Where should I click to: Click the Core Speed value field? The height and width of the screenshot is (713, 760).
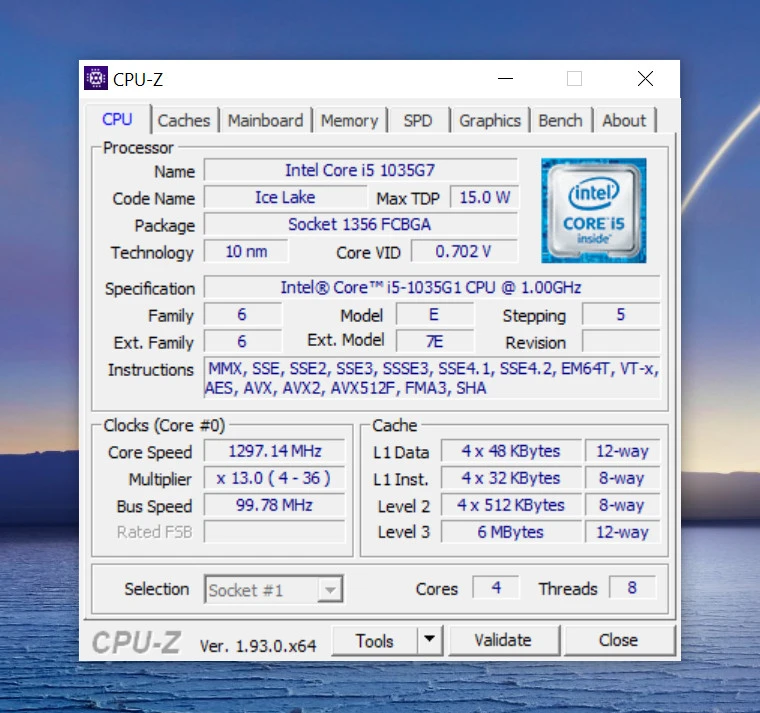[x=275, y=452]
